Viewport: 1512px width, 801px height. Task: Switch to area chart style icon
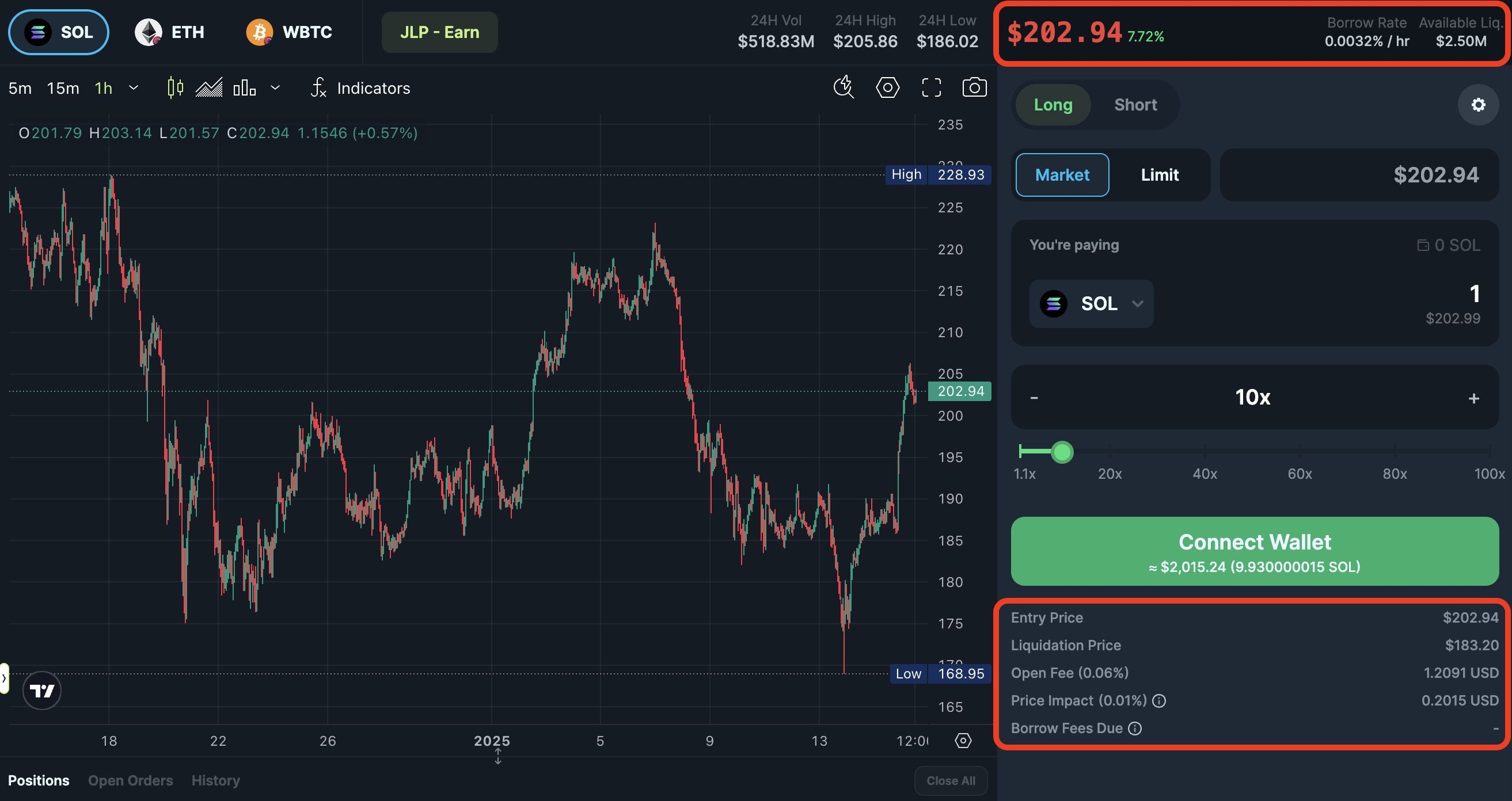(209, 88)
